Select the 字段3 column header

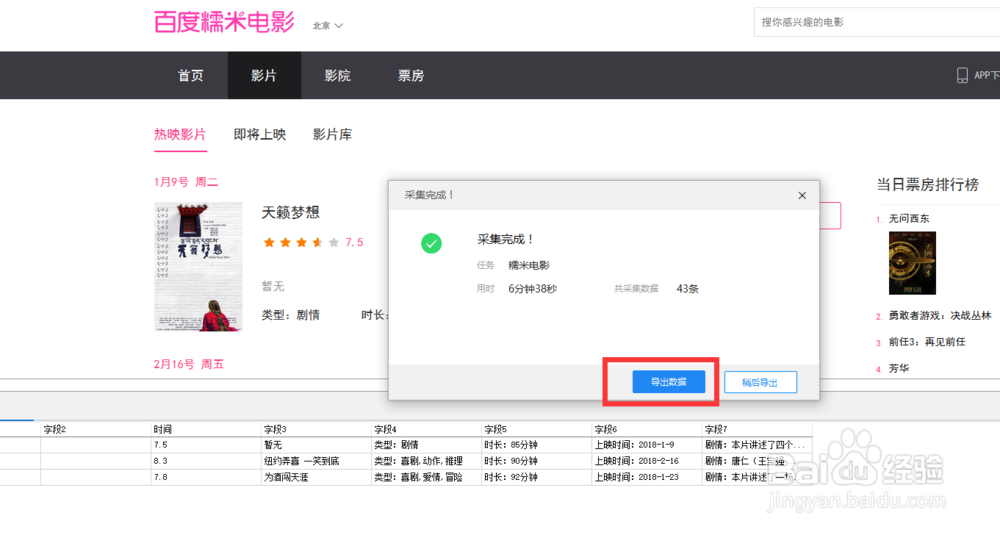[x=316, y=429]
